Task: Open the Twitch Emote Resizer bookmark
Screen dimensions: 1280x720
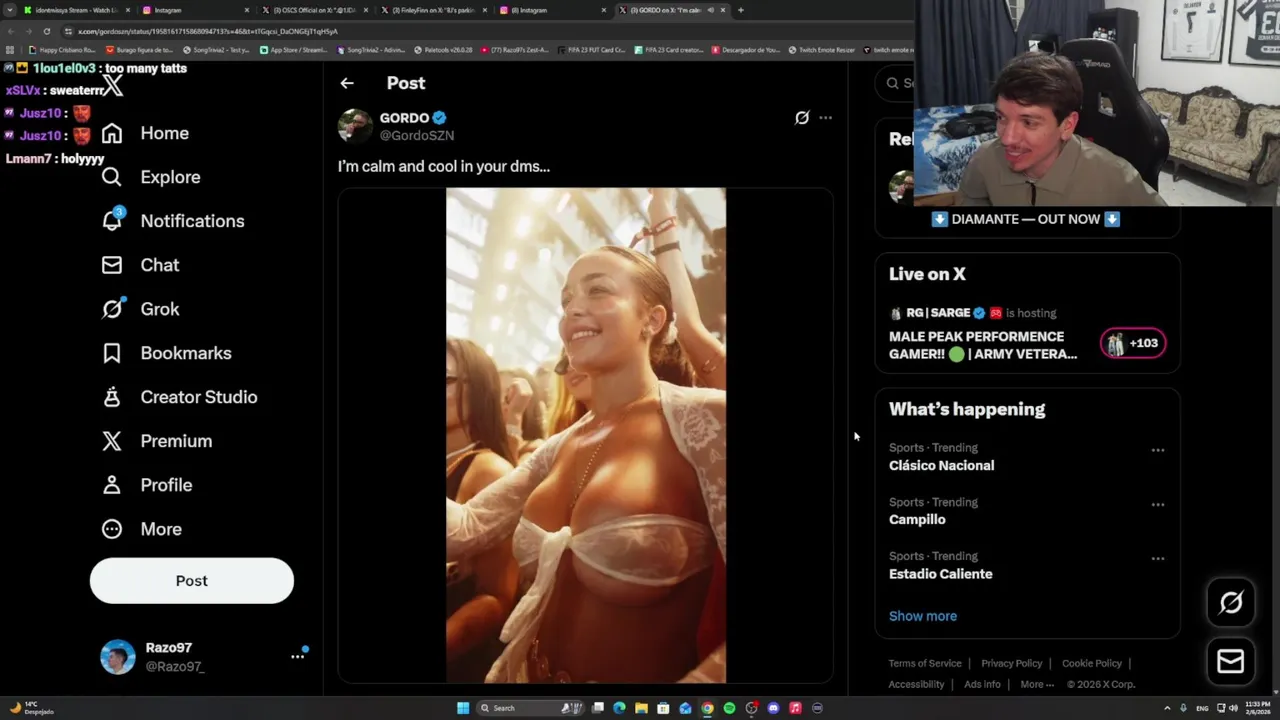Action: (822, 50)
